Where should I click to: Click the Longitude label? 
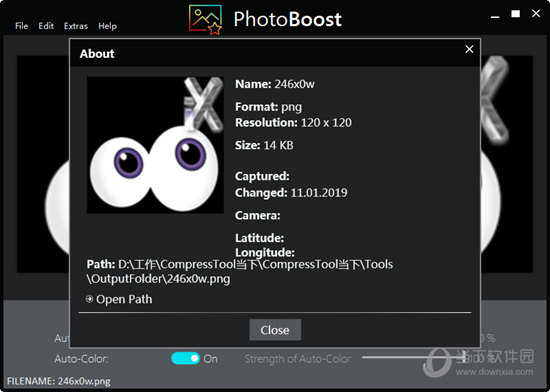pyautogui.click(x=265, y=252)
